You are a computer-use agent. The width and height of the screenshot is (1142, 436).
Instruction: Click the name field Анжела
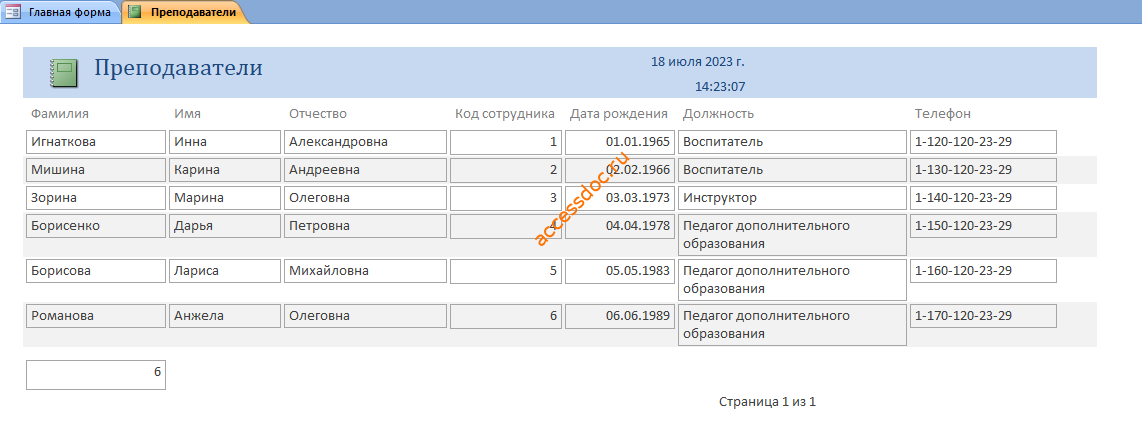(x=224, y=316)
